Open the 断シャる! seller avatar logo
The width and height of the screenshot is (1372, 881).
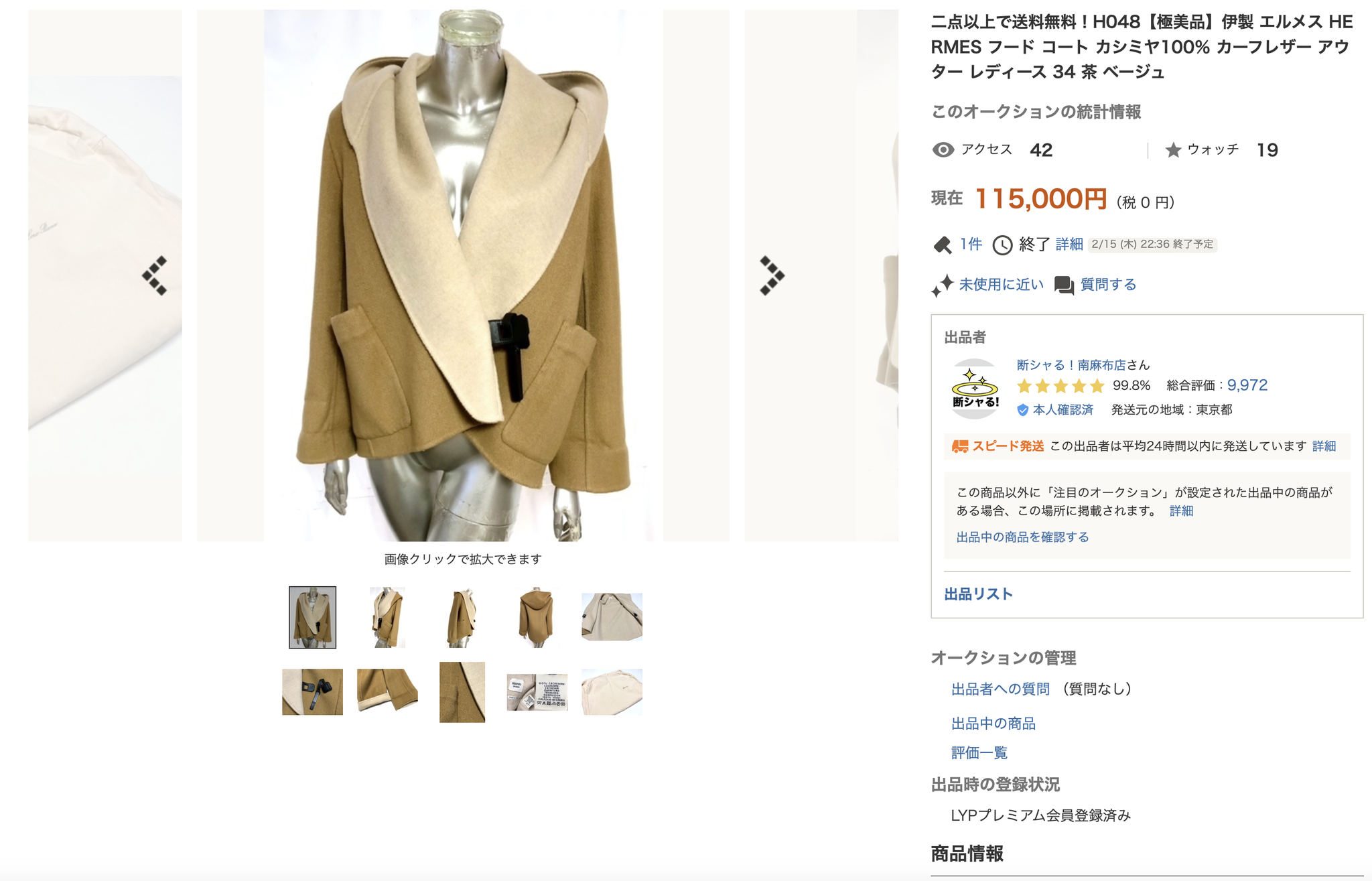pyautogui.click(x=975, y=389)
